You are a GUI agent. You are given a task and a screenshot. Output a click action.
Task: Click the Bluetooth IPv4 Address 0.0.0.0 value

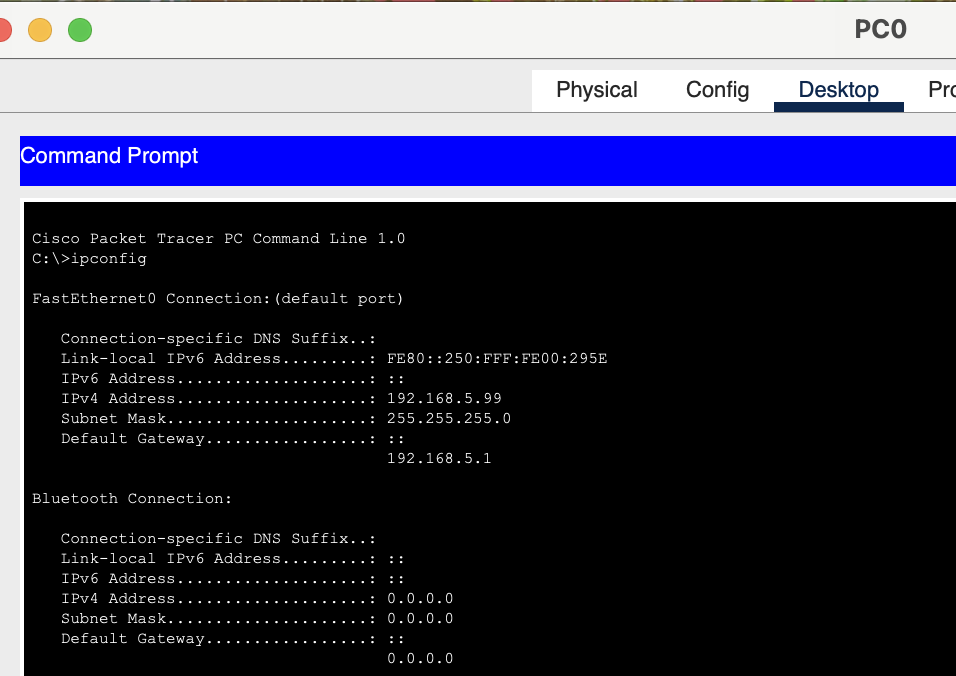[420, 599]
